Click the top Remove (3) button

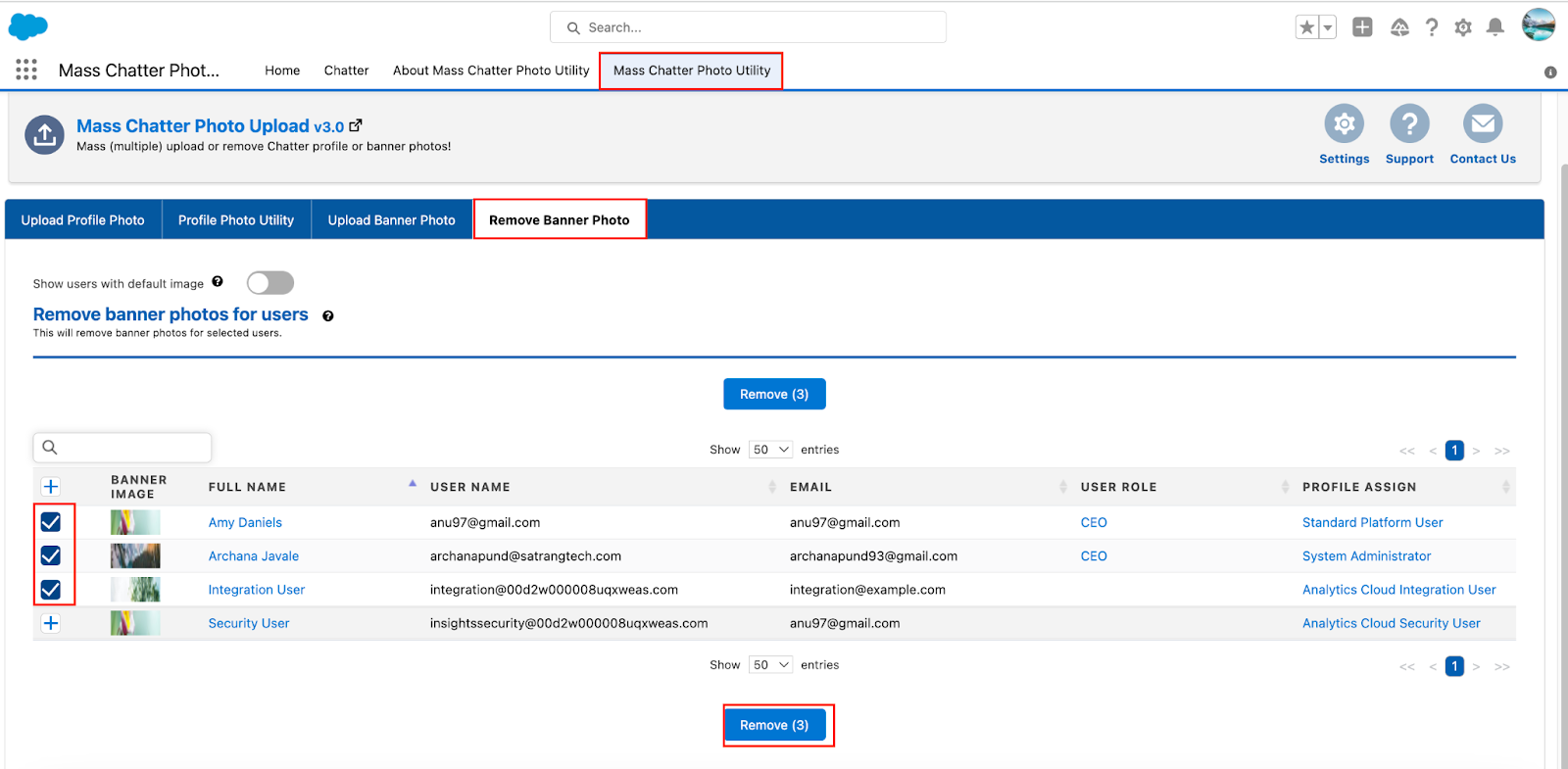(x=774, y=394)
